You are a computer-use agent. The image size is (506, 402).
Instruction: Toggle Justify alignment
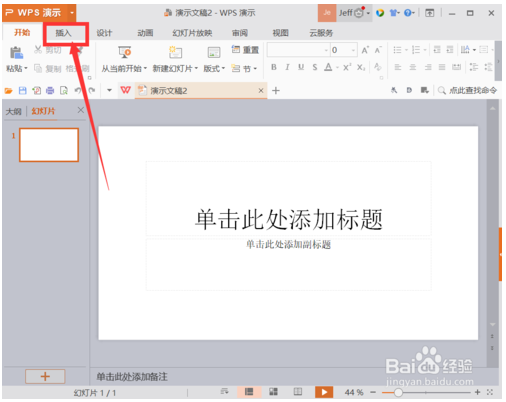point(442,67)
